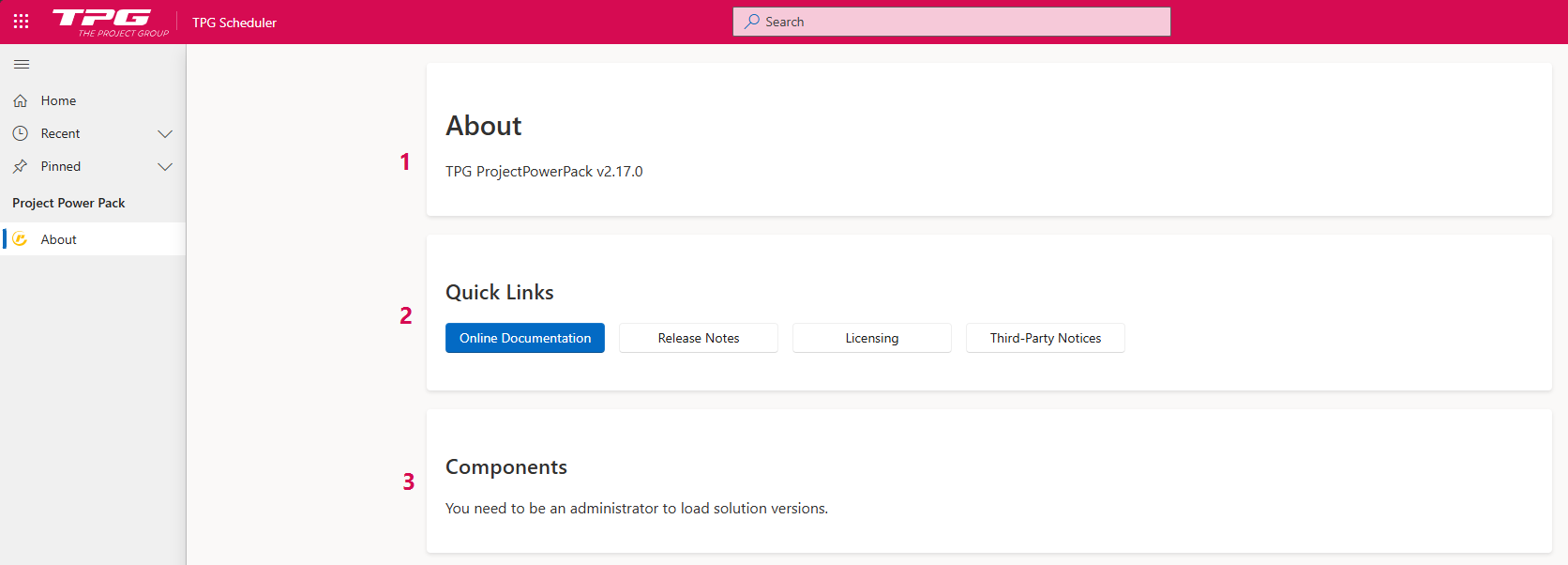This screenshot has width=1568, height=565.
Task: Click the Home house icon
Action: (x=21, y=100)
